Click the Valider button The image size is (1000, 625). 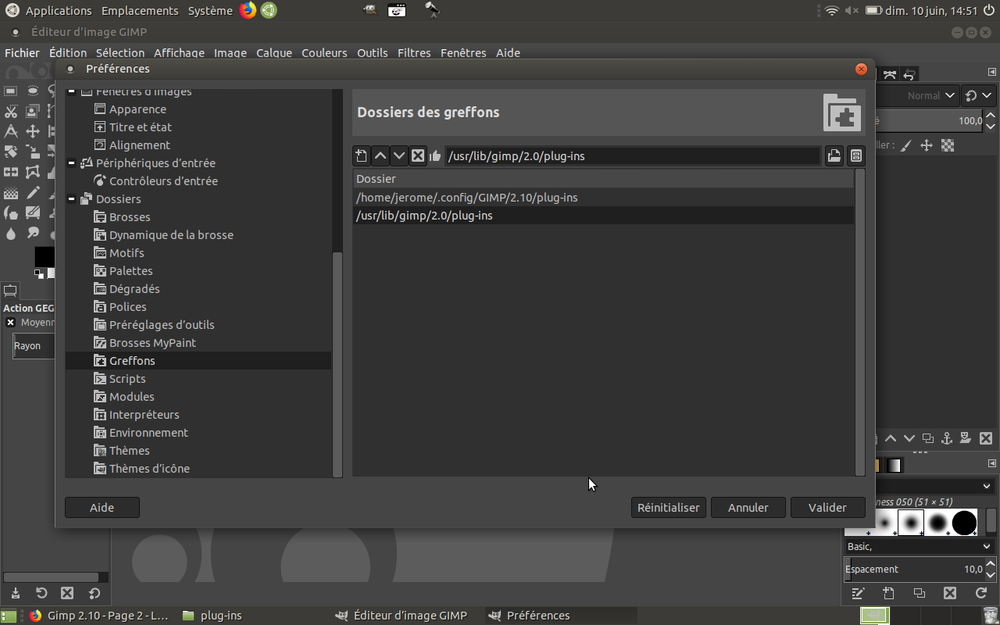[x=827, y=508]
